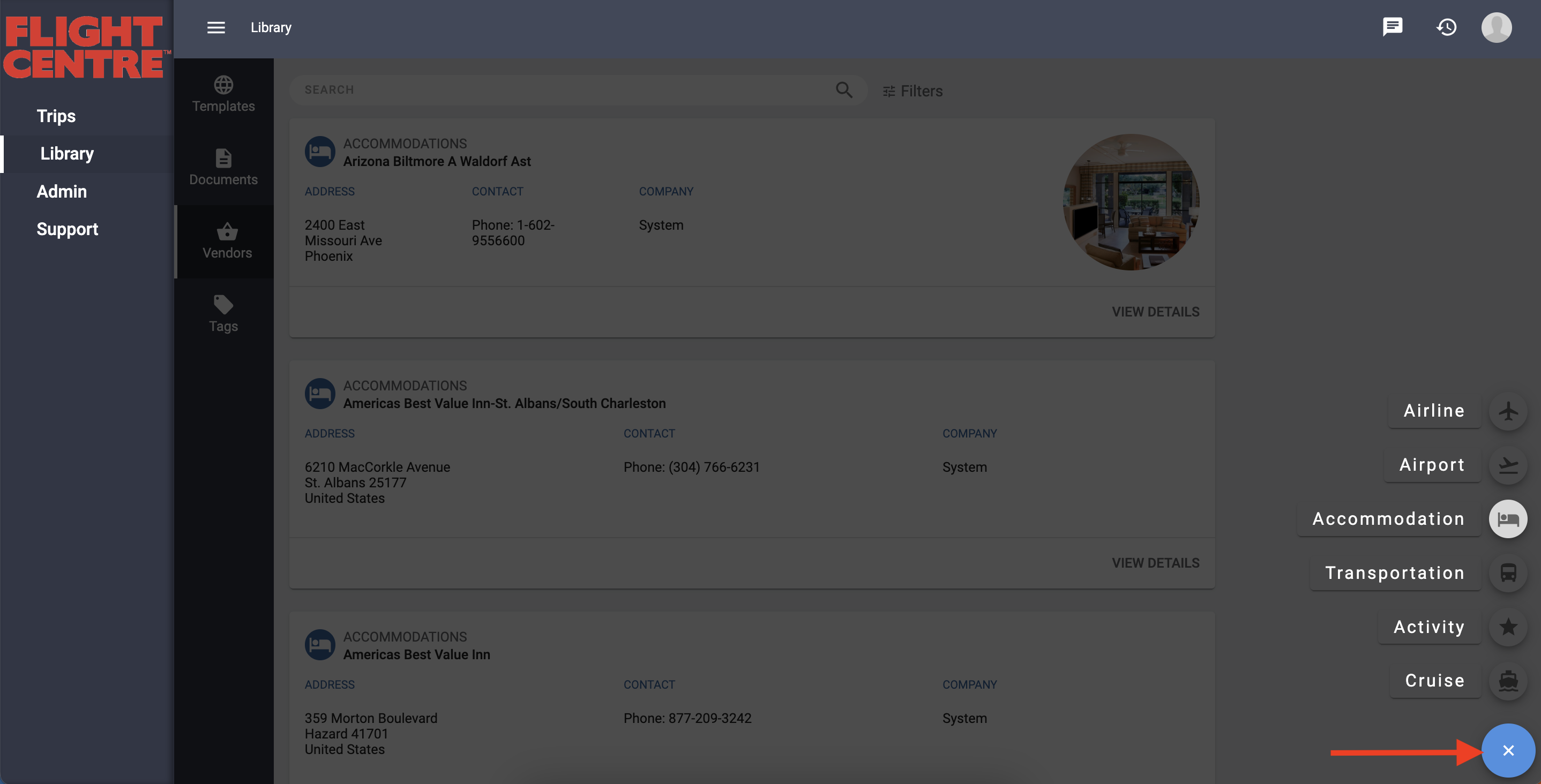Click the Arizona Biltmore A Waldorf Ast title

pyautogui.click(x=437, y=162)
